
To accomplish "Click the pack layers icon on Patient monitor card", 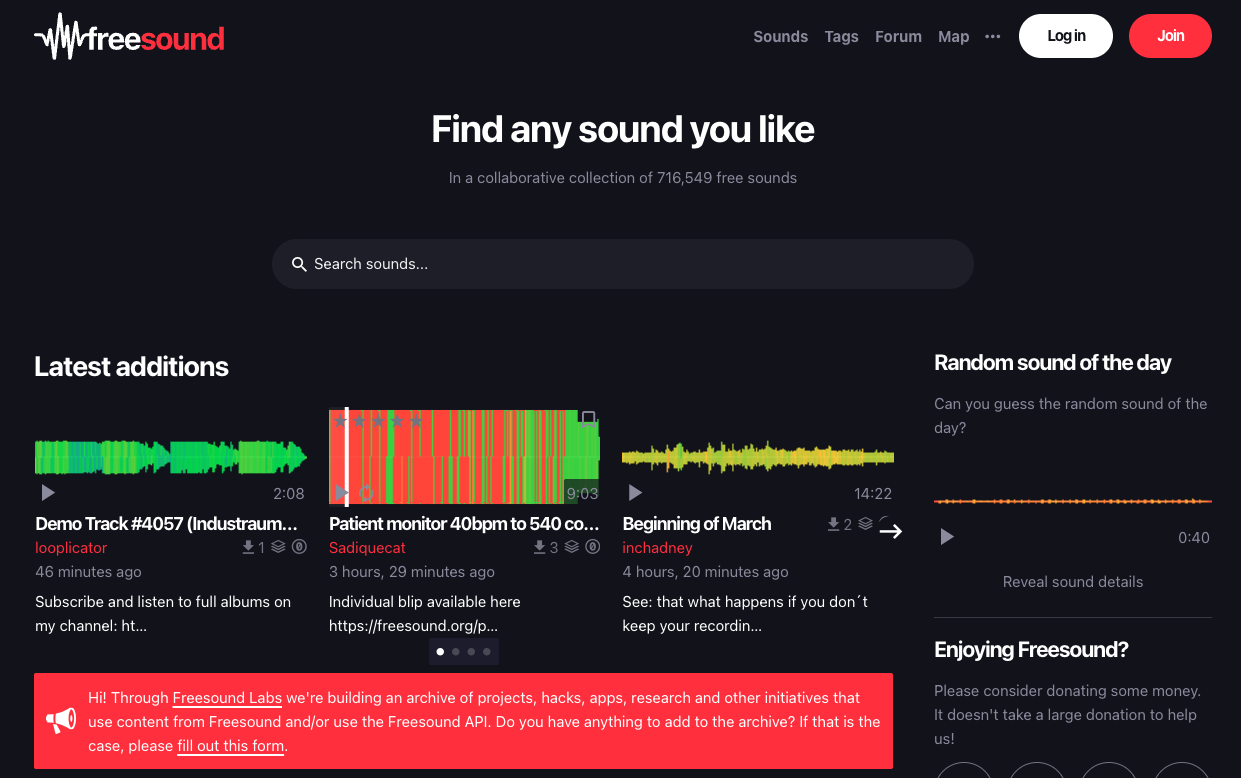I will [572, 547].
